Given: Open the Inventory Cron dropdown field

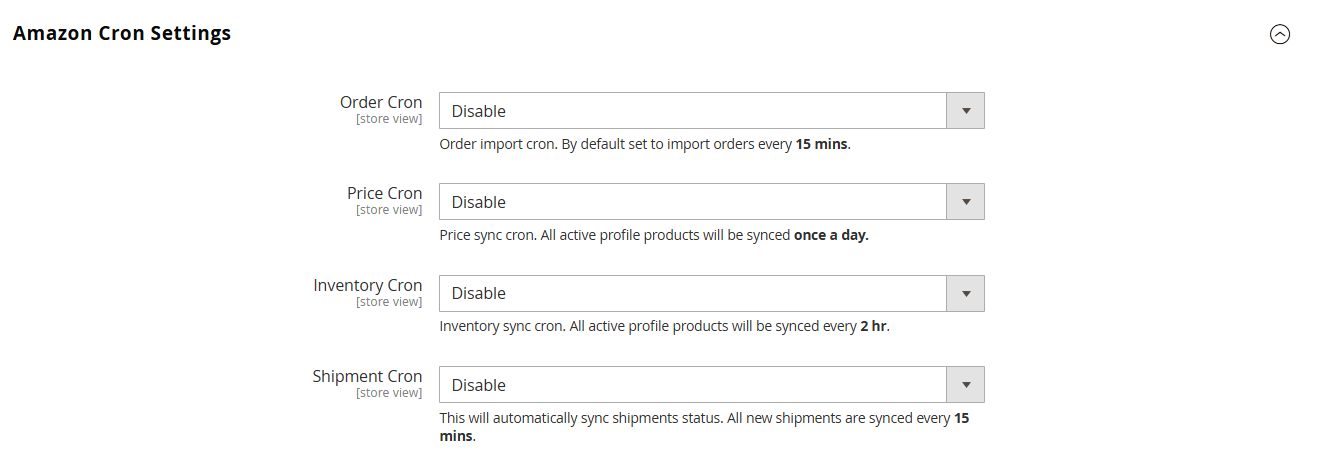Looking at the screenshot, I should [693, 293].
